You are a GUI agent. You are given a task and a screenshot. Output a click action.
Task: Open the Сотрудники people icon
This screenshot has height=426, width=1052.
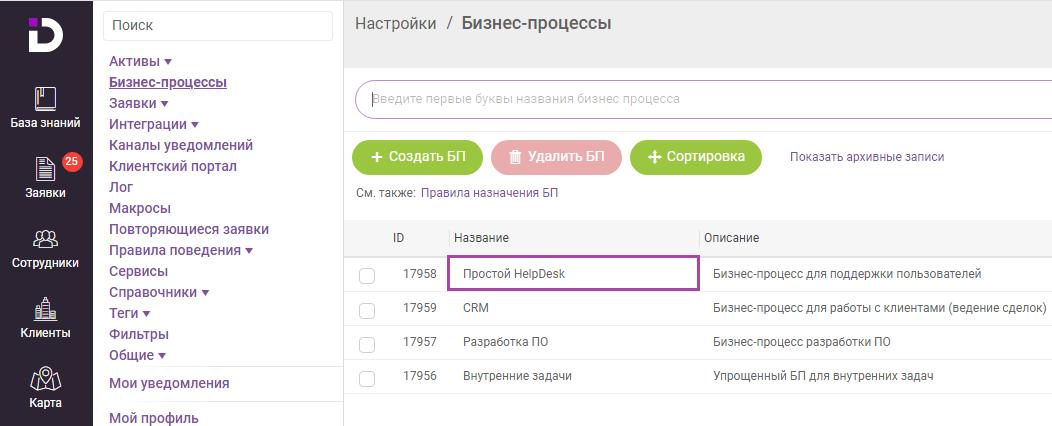tap(46, 239)
